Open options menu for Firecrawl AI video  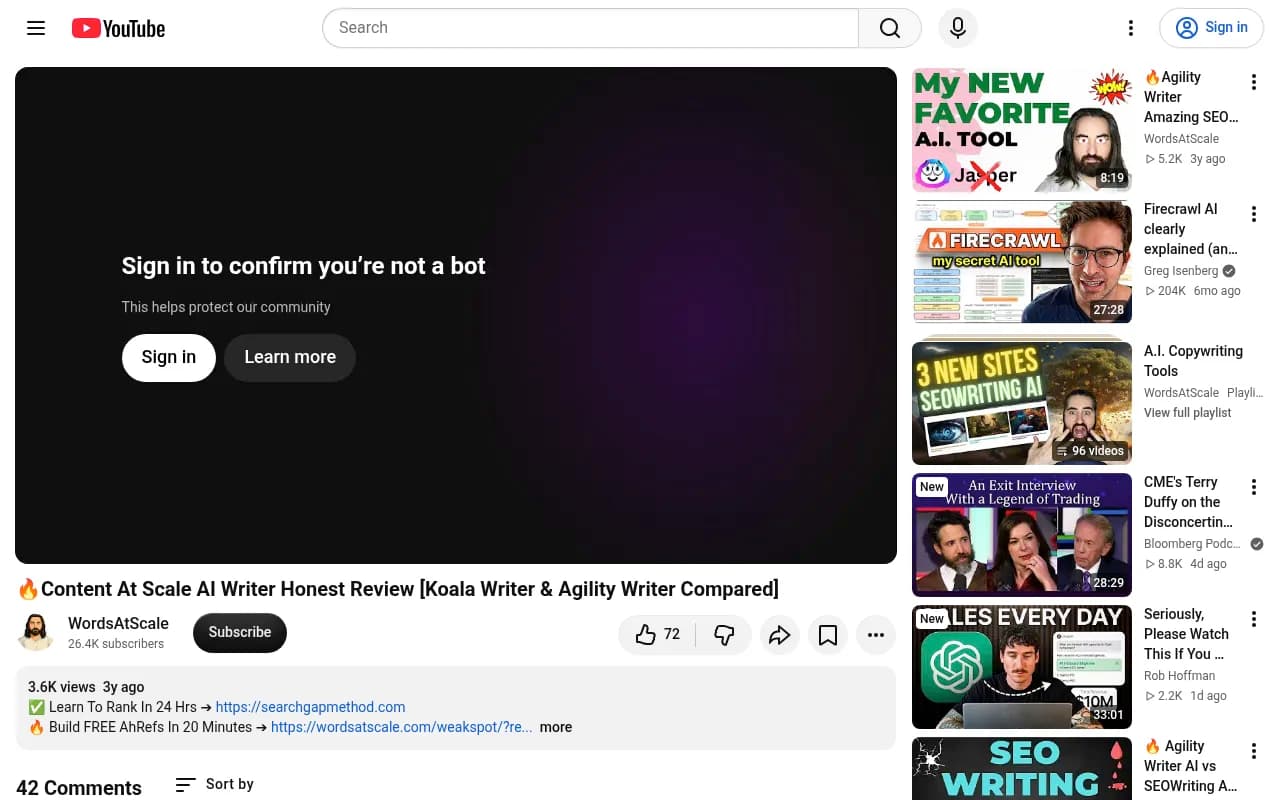point(1254,214)
